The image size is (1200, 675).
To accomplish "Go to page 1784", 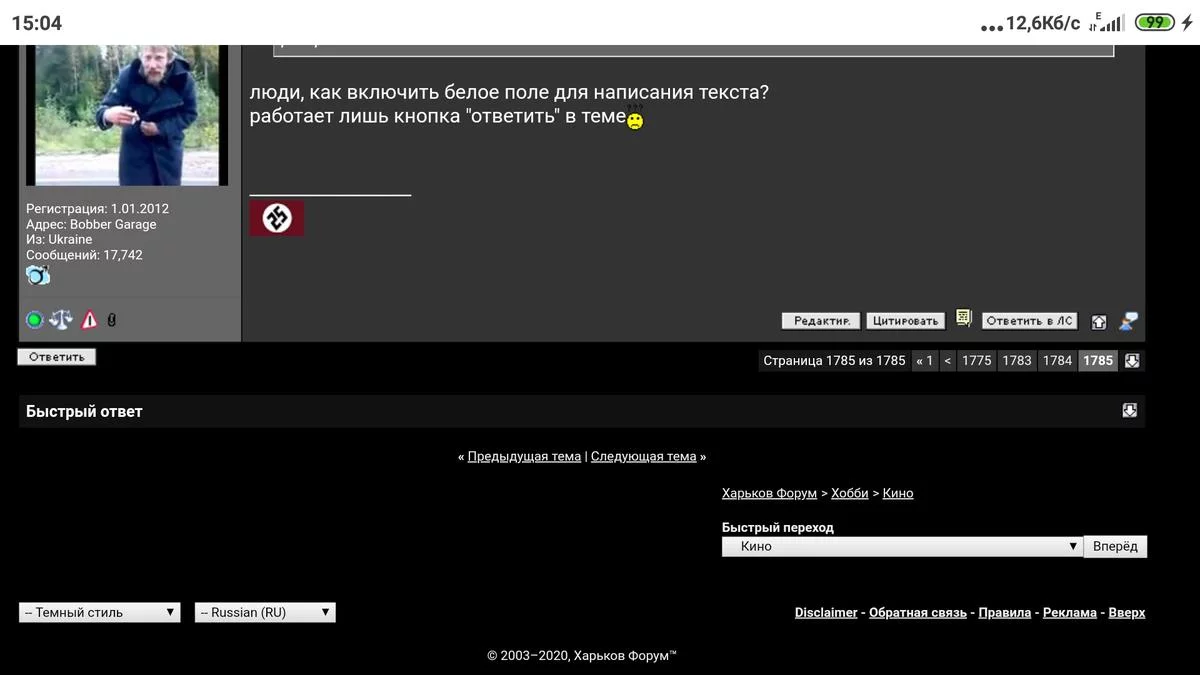I will [x=1057, y=361].
